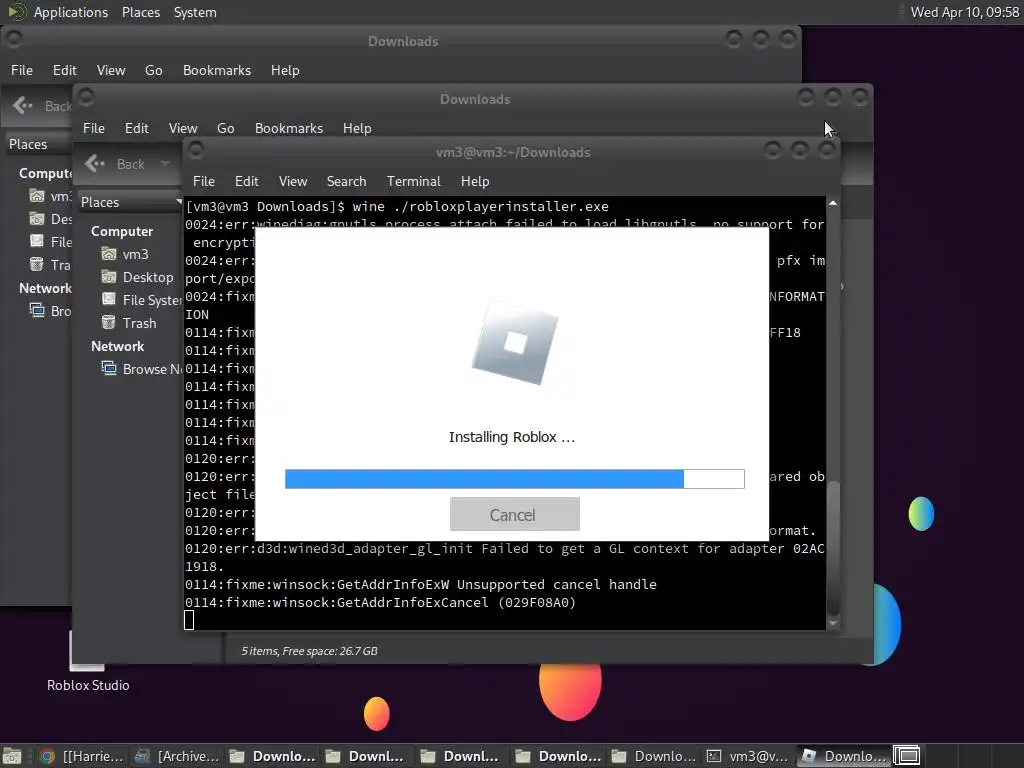
Task: Click Back arrow in front Downloads window
Action: coord(95,164)
